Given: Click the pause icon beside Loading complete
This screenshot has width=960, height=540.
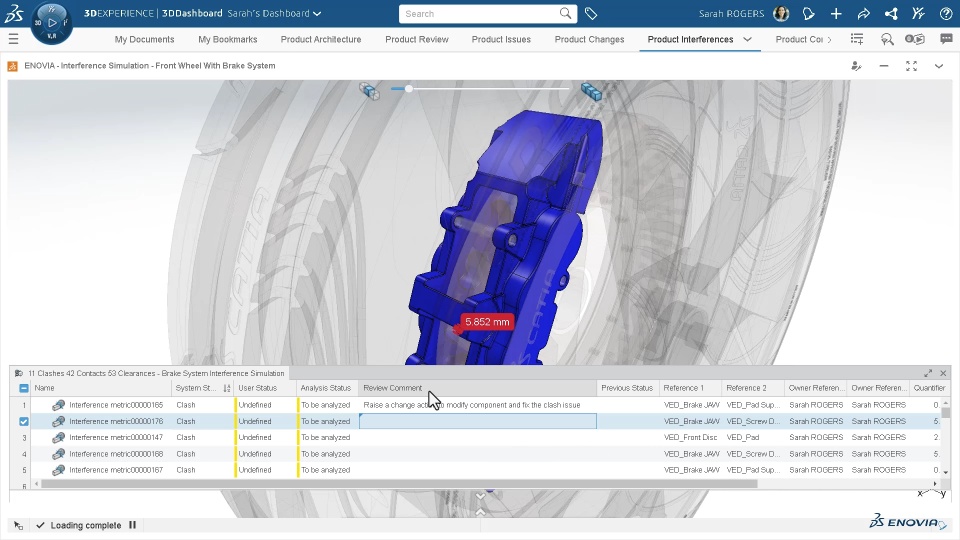Looking at the screenshot, I should coord(132,525).
